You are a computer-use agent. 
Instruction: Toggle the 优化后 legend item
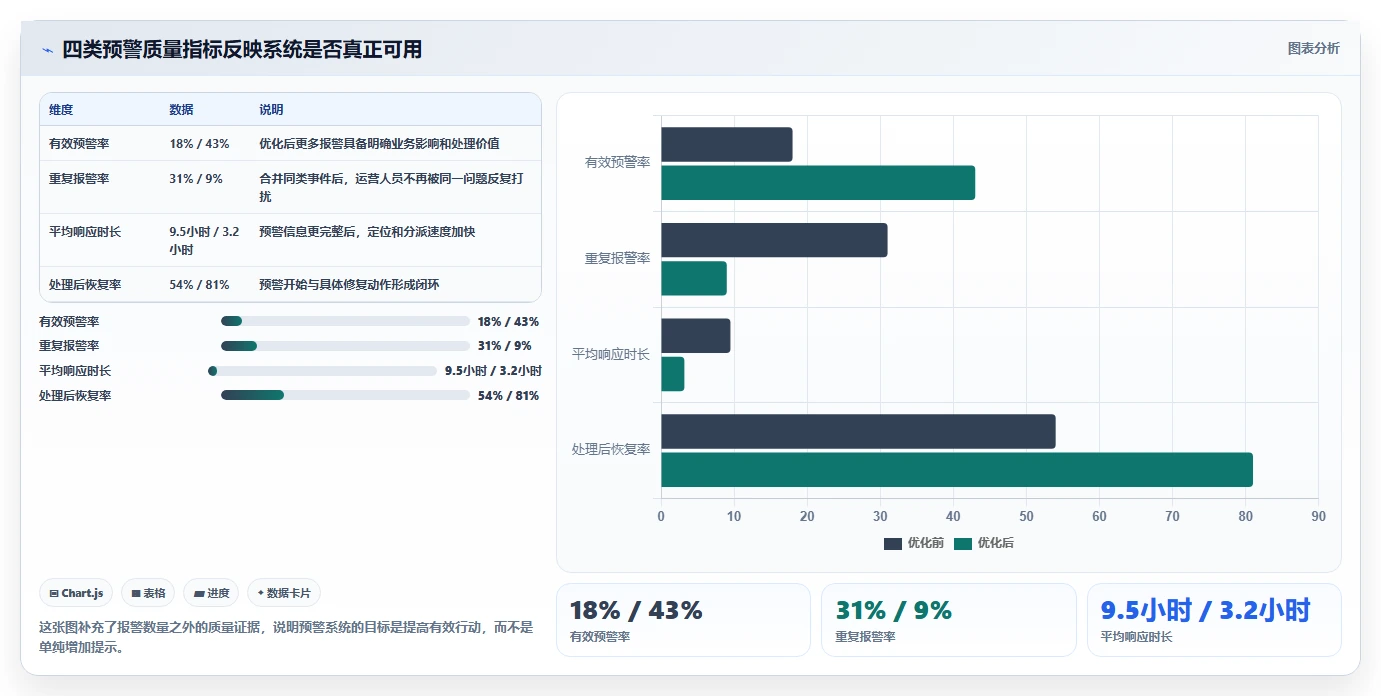coord(984,543)
